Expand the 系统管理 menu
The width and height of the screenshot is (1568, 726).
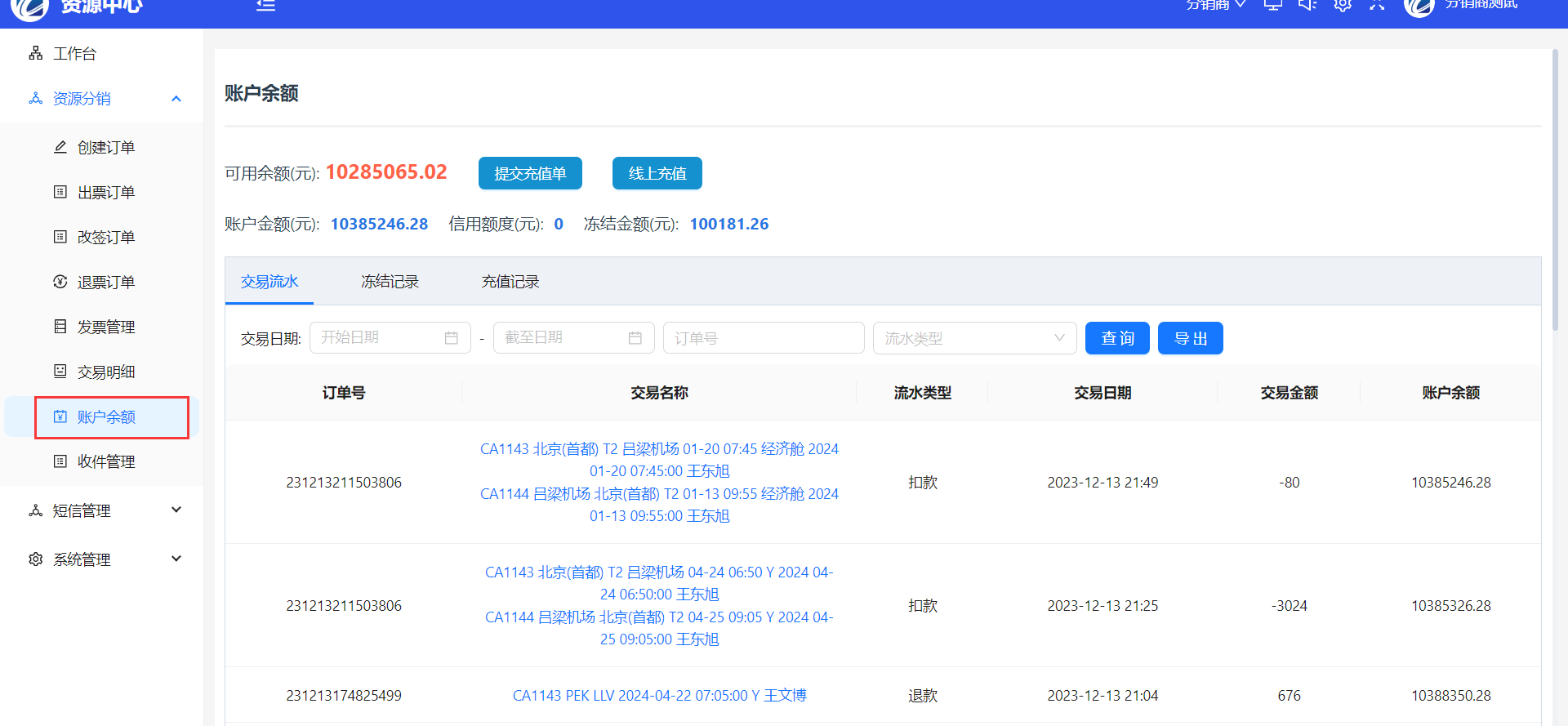(105, 559)
